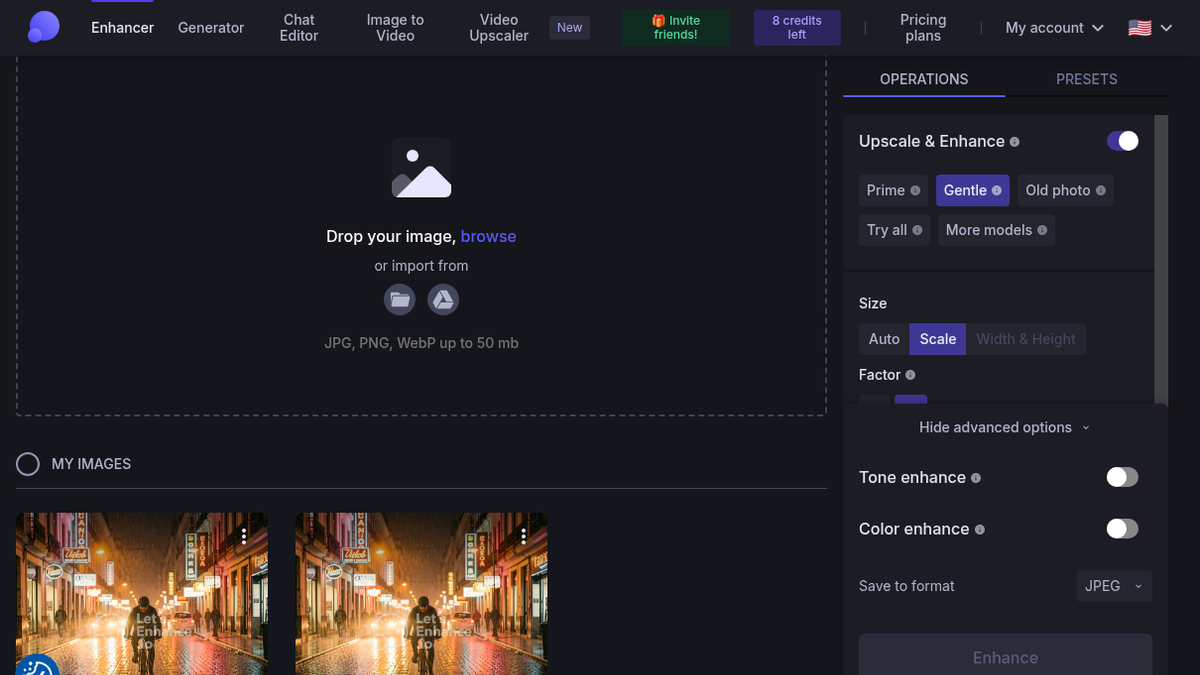Open three-dot menu on first image thumbnail

coord(244,537)
